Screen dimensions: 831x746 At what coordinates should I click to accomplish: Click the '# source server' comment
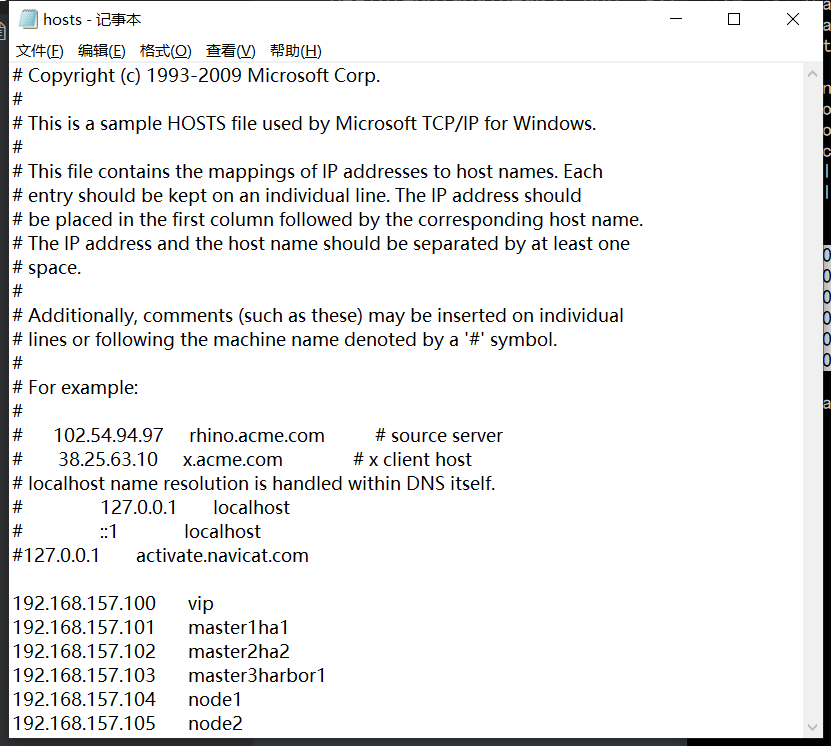coord(439,436)
